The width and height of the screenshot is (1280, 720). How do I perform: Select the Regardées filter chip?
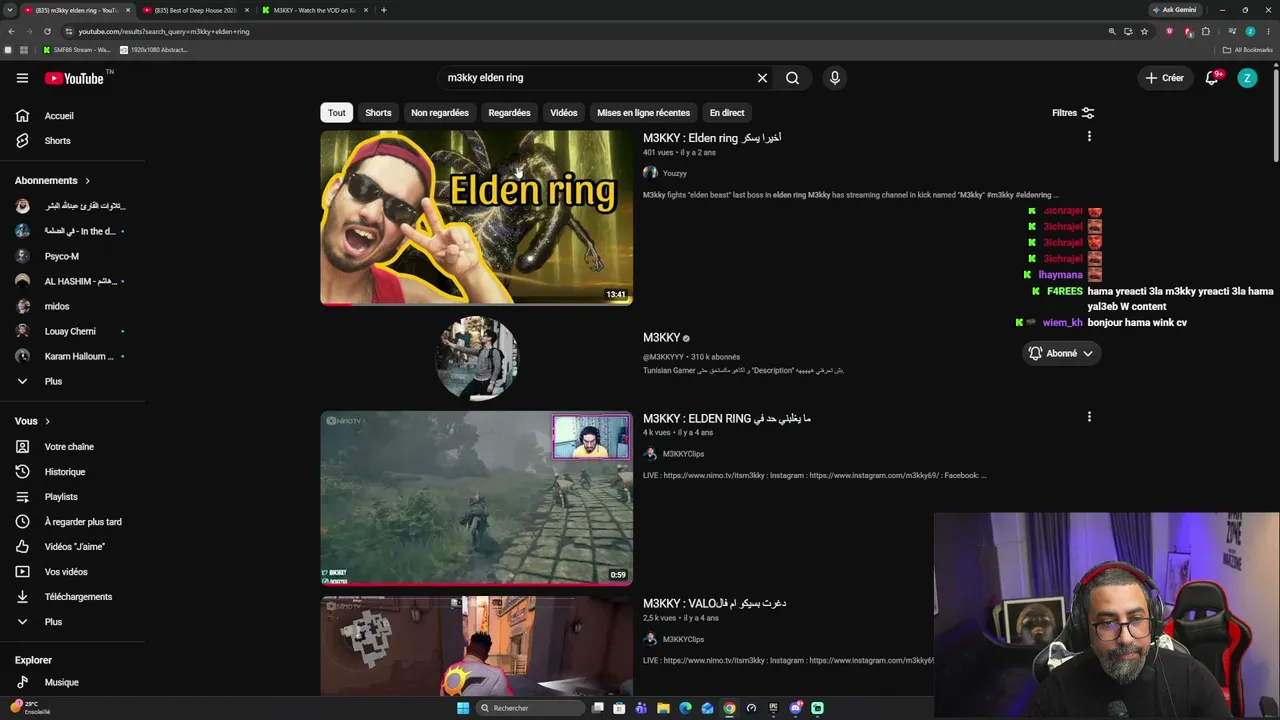click(509, 113)
